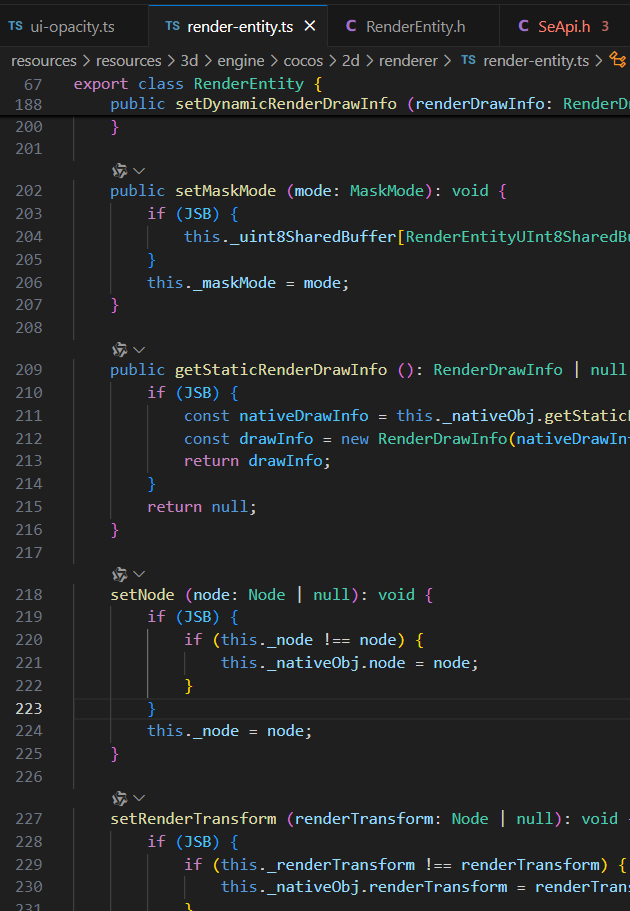Click '_renderTransform' condition on line 229
This screenshot has width=630, height=911.
tap(341, 865)
